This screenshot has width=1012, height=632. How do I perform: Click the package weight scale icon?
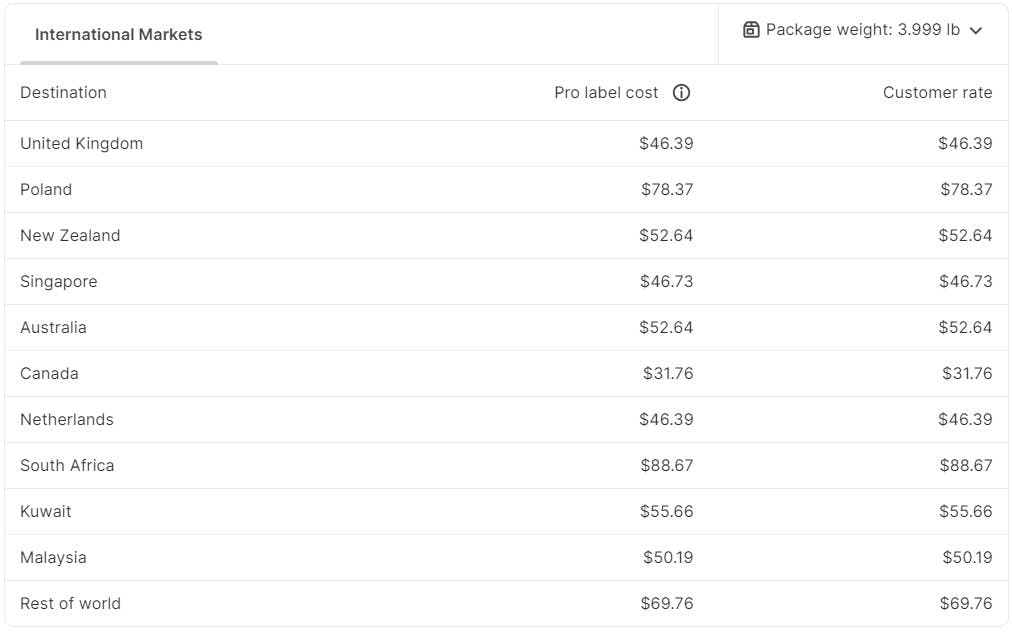coord(751,30)
